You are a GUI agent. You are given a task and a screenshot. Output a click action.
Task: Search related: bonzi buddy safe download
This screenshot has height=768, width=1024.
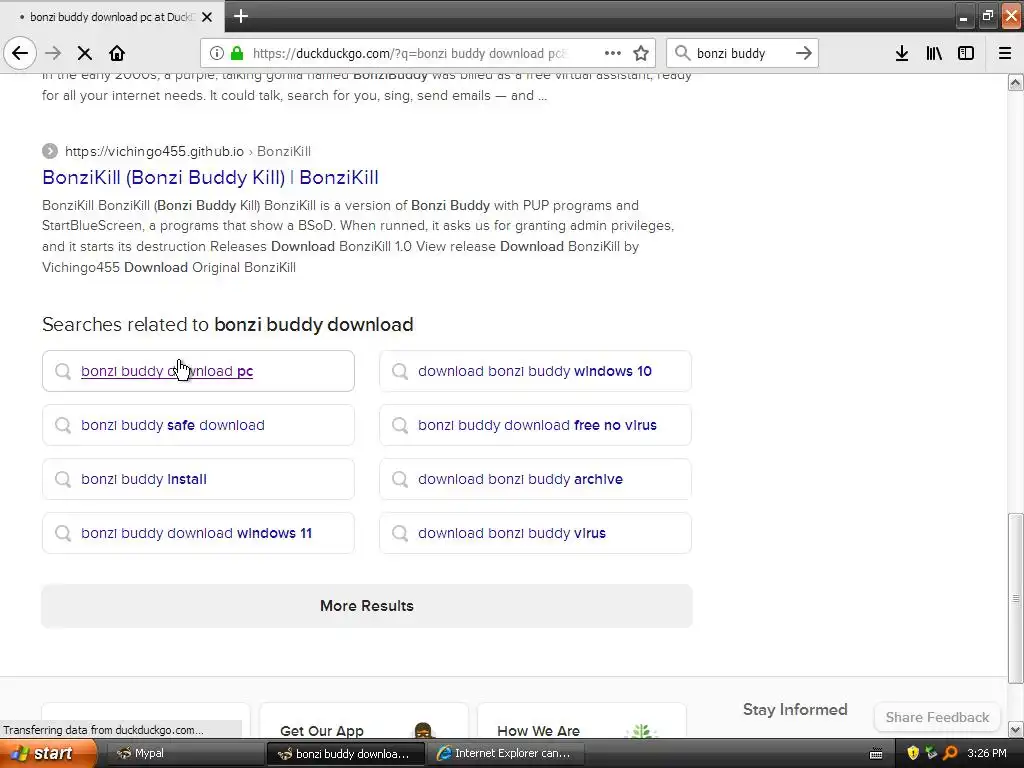(198, 425)
